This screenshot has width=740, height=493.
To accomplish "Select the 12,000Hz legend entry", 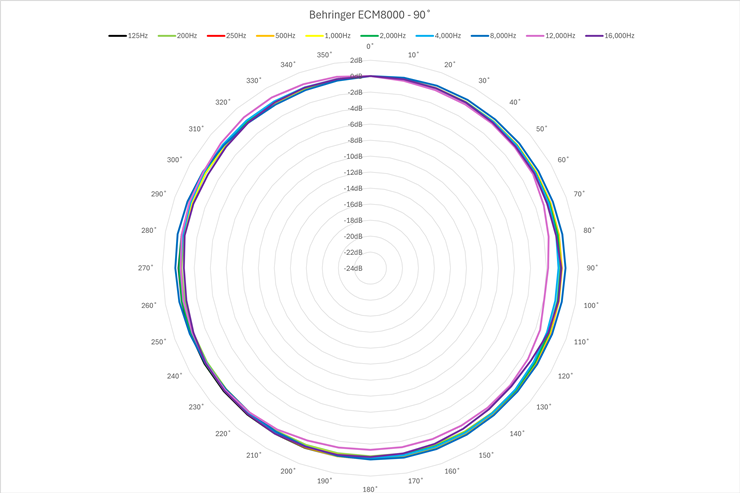I will [x=551, y=35].
